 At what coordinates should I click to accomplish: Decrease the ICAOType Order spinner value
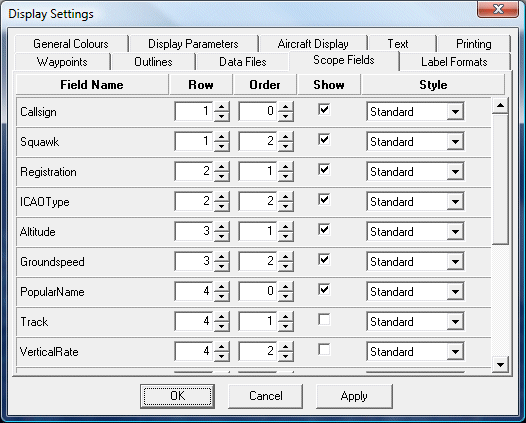pos(285,207)
